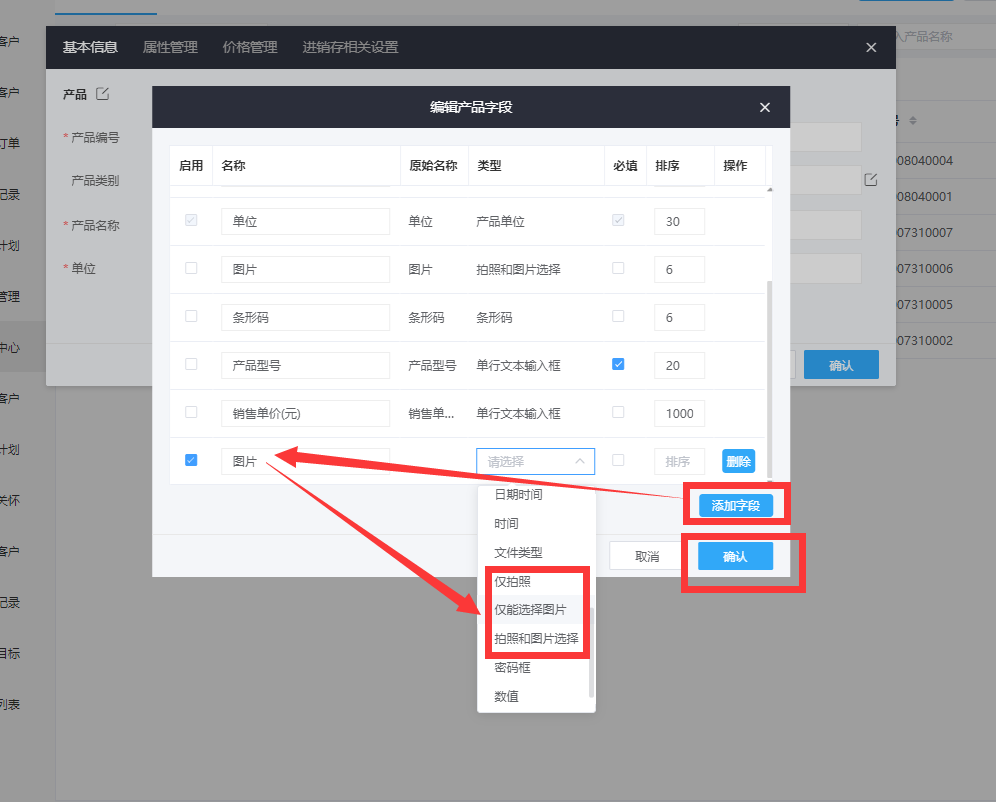Image resolution: width=996 pixels, height=802 pixels.
Task: Enable the 销售单价(元) field checkbox
Action: [191, 412]
